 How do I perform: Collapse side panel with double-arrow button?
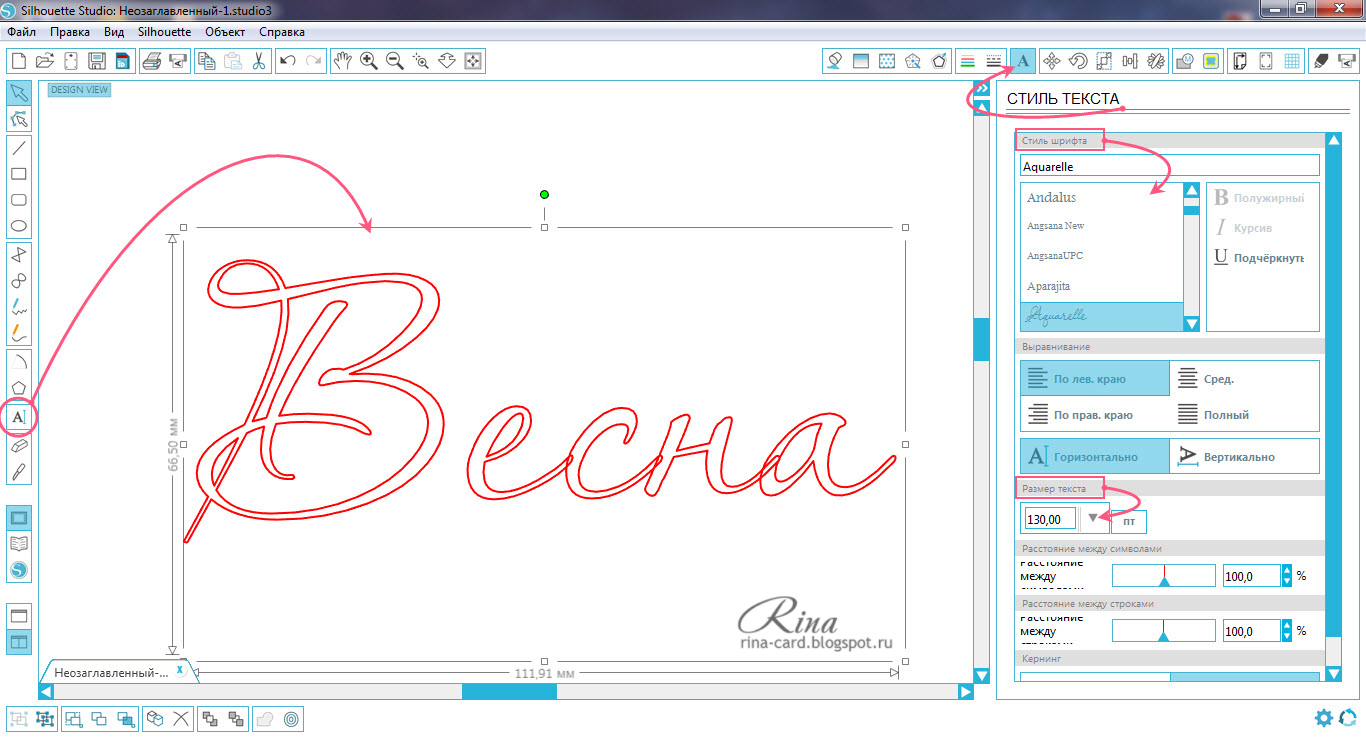pyautogui.click(x=981, y=88)
